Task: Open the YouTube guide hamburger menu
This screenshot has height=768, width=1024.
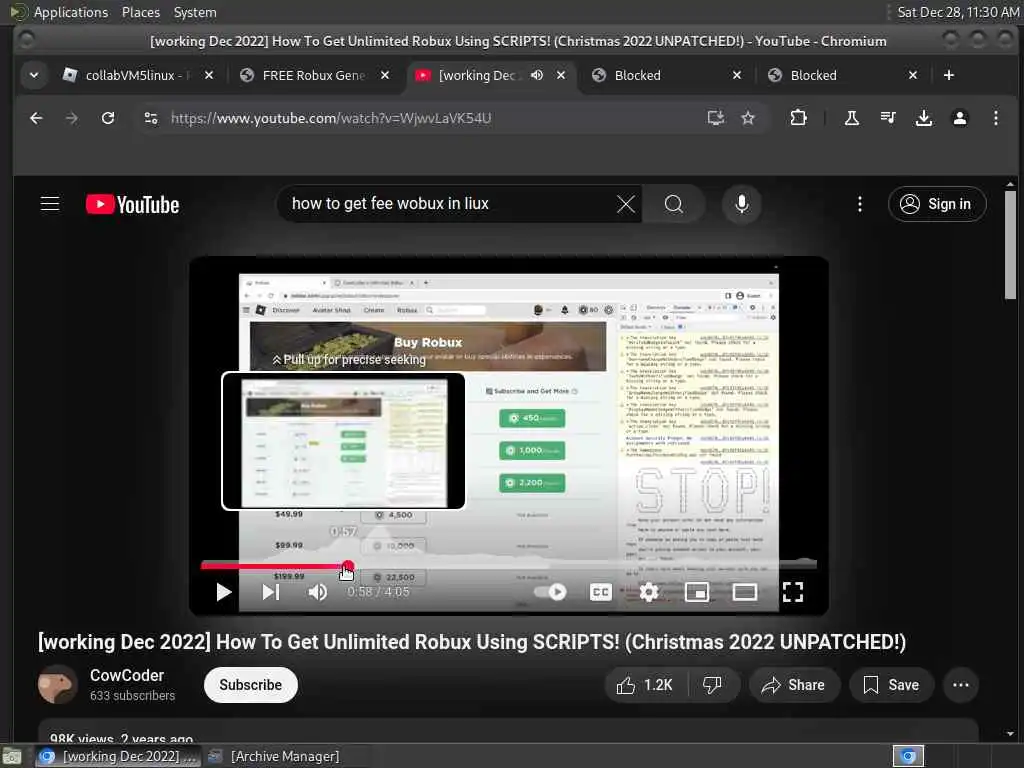Action: (50, 204)
